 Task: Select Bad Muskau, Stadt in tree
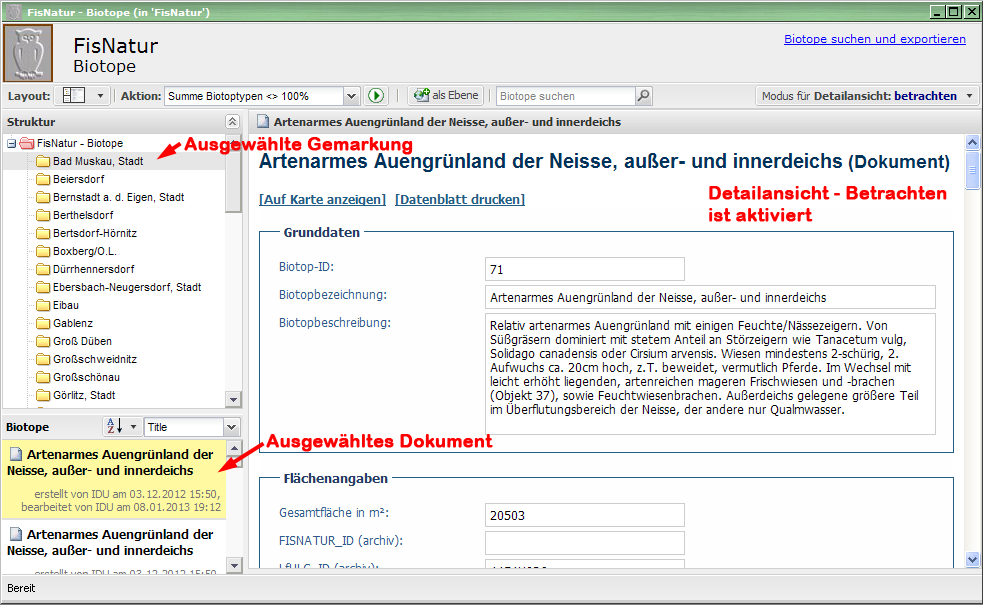(x=98, y=161)
